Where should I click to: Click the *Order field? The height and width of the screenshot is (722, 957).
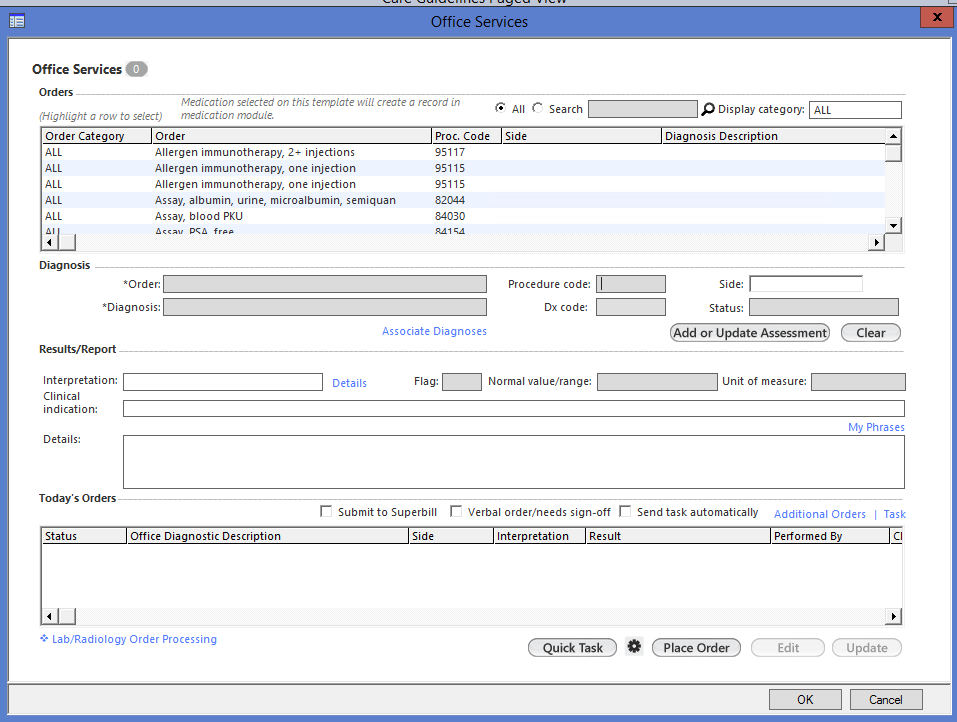point(325,284)
